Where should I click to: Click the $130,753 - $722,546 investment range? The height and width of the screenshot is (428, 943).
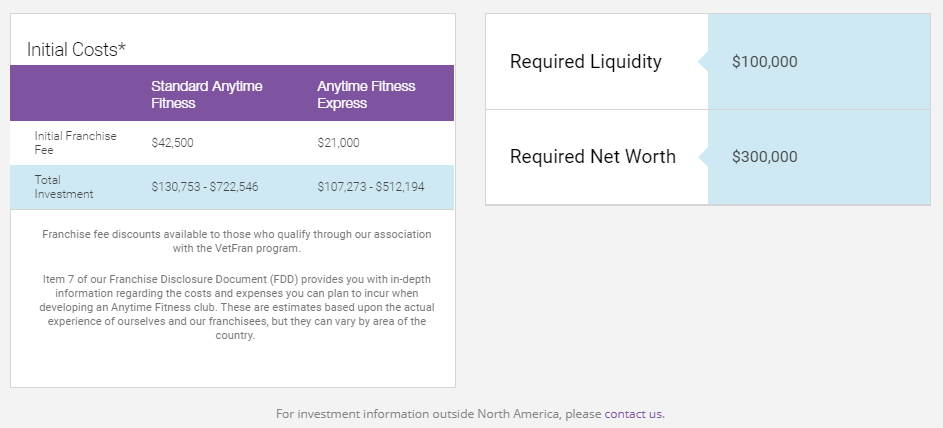205,187
